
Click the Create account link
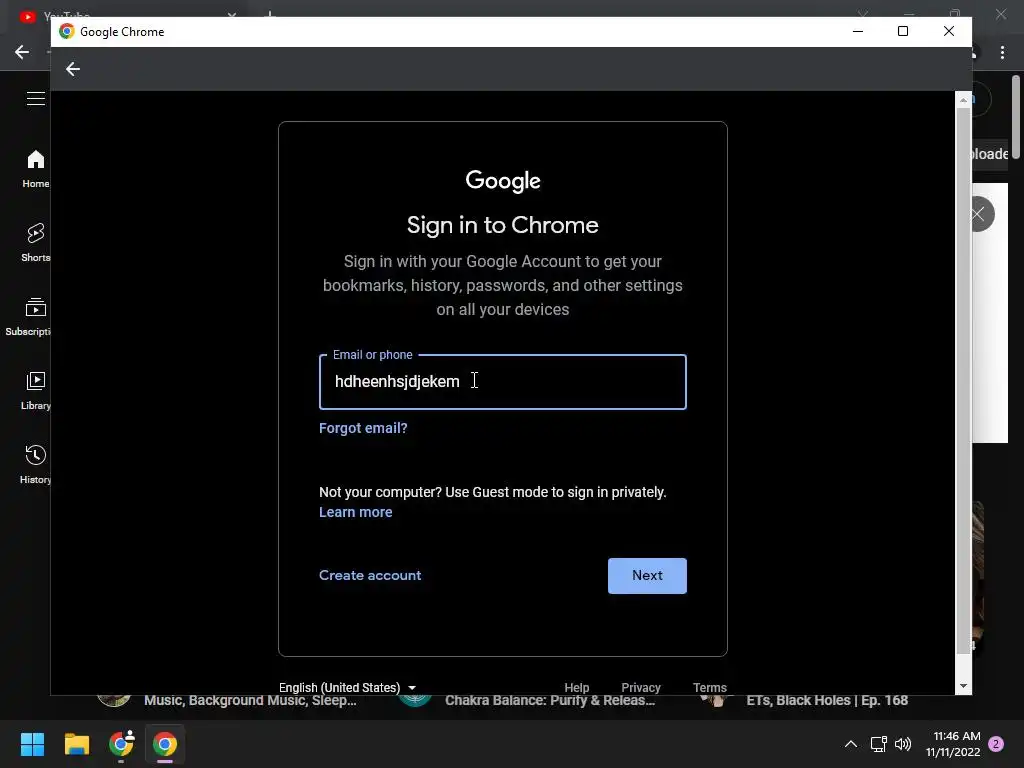[370, 575]
